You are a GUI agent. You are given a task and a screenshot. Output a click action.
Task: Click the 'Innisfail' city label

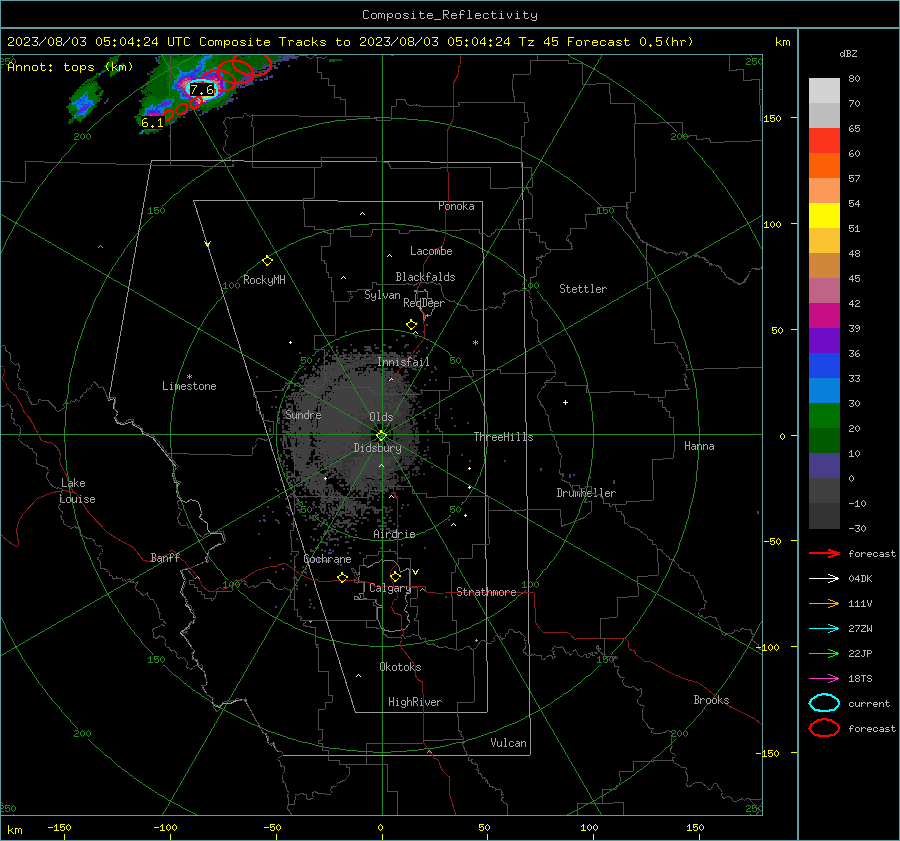coord(403,362)
